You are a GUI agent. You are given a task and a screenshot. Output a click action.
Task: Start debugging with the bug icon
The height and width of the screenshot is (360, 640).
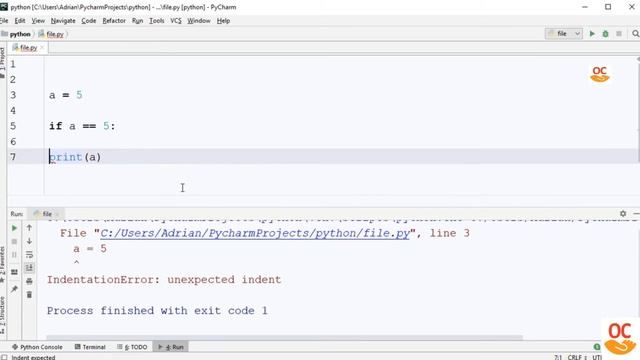[605, 34]
